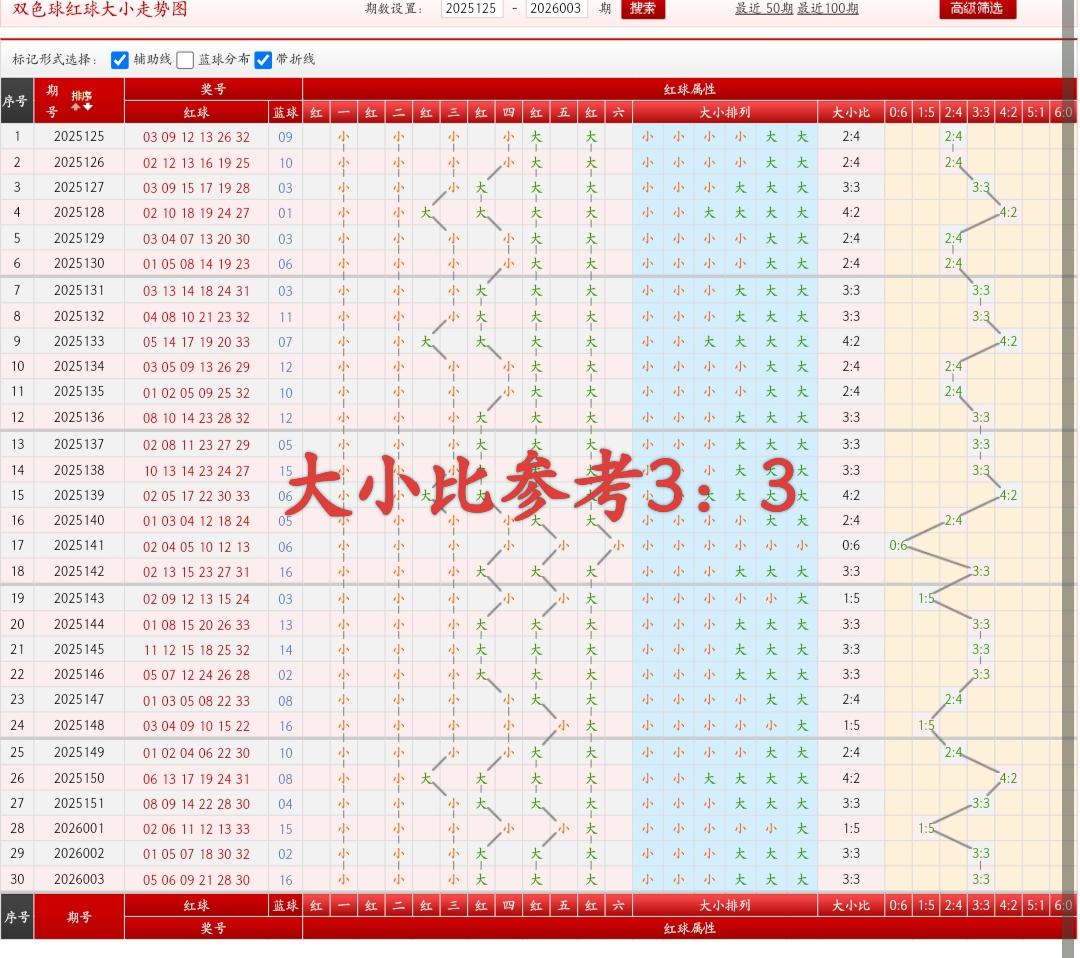Select period number 2026003 in the last row

(79, 880)
